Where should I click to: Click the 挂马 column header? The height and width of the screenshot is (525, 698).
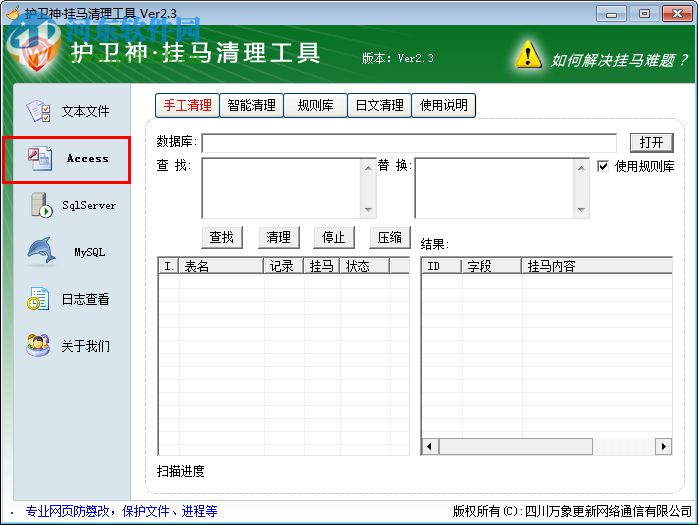(322, 266)
